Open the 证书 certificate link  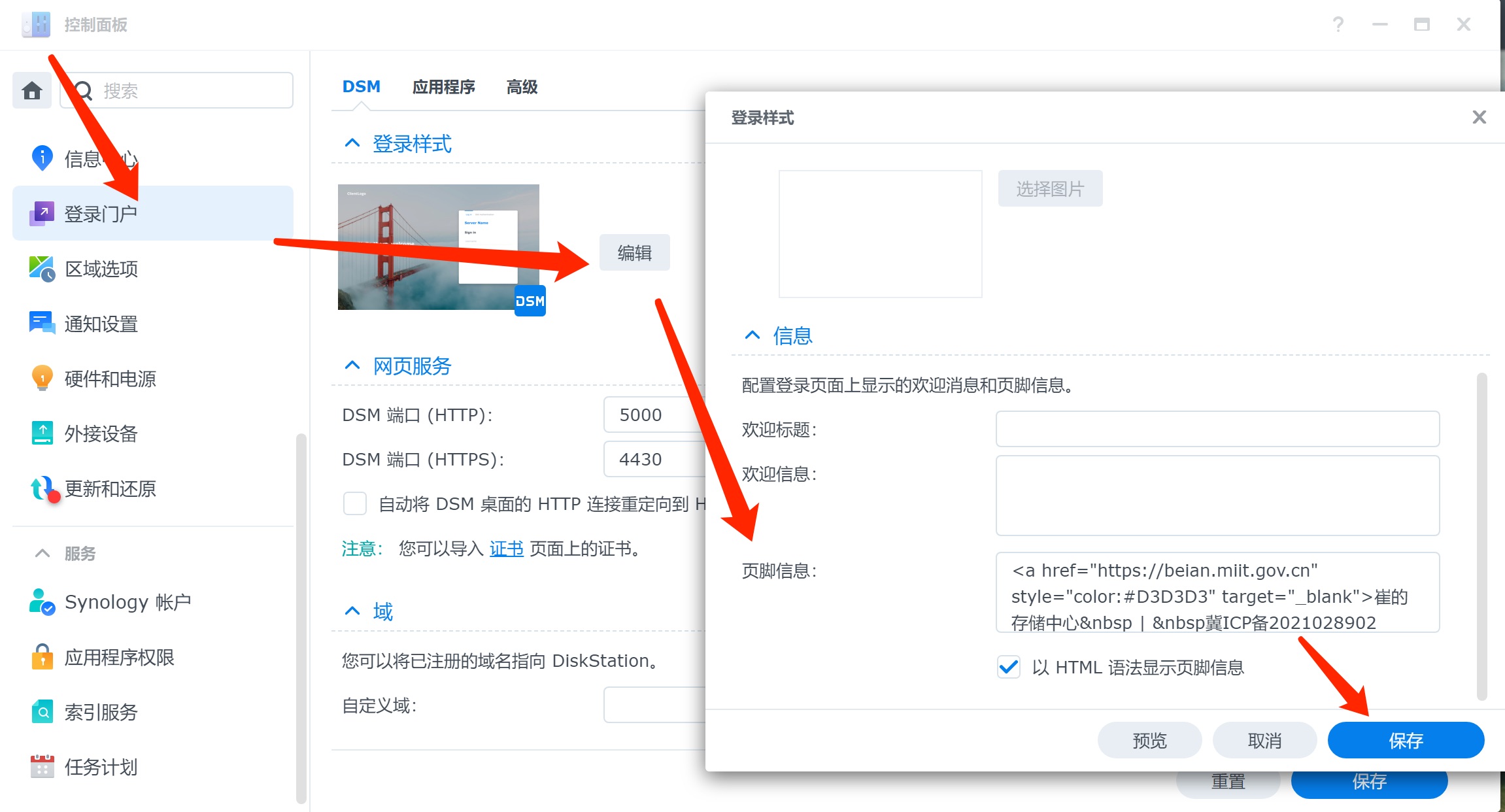pyautogui.click(x=507, y=549)
